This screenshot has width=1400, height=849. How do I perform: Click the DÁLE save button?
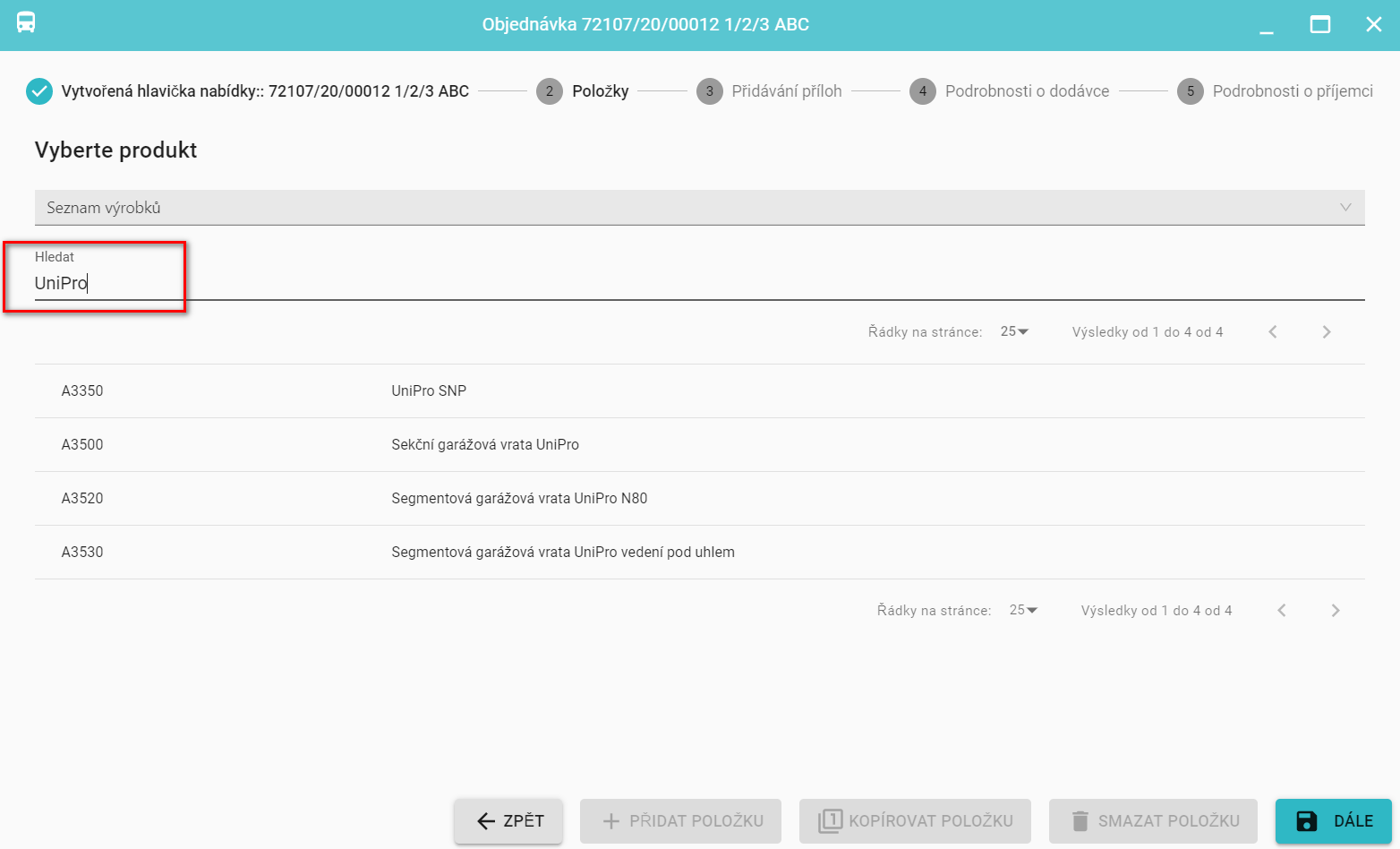tap(1333, 821)
